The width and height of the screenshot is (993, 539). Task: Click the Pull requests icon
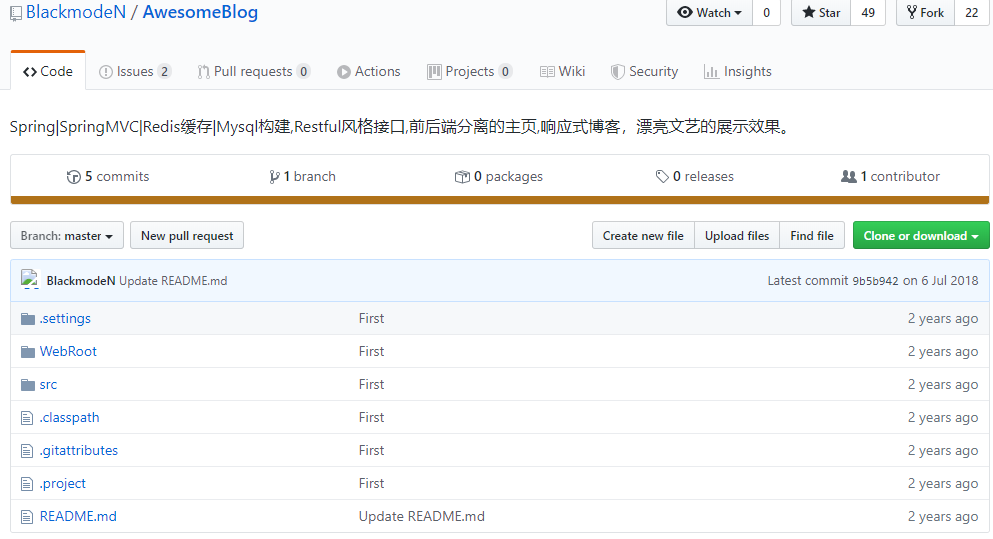(x=203, y=72)
